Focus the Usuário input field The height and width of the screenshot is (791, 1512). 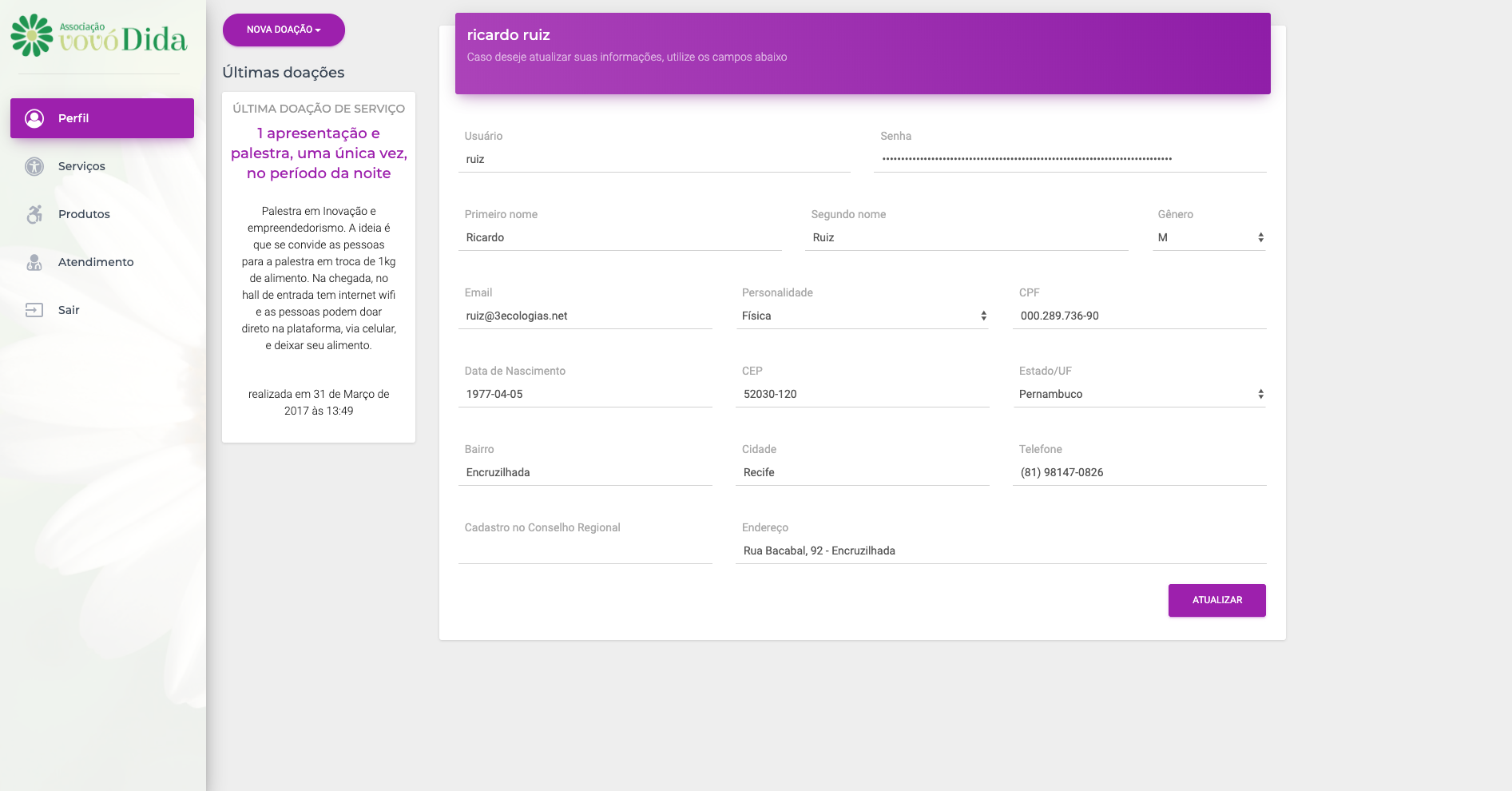(x=654, y=159)
